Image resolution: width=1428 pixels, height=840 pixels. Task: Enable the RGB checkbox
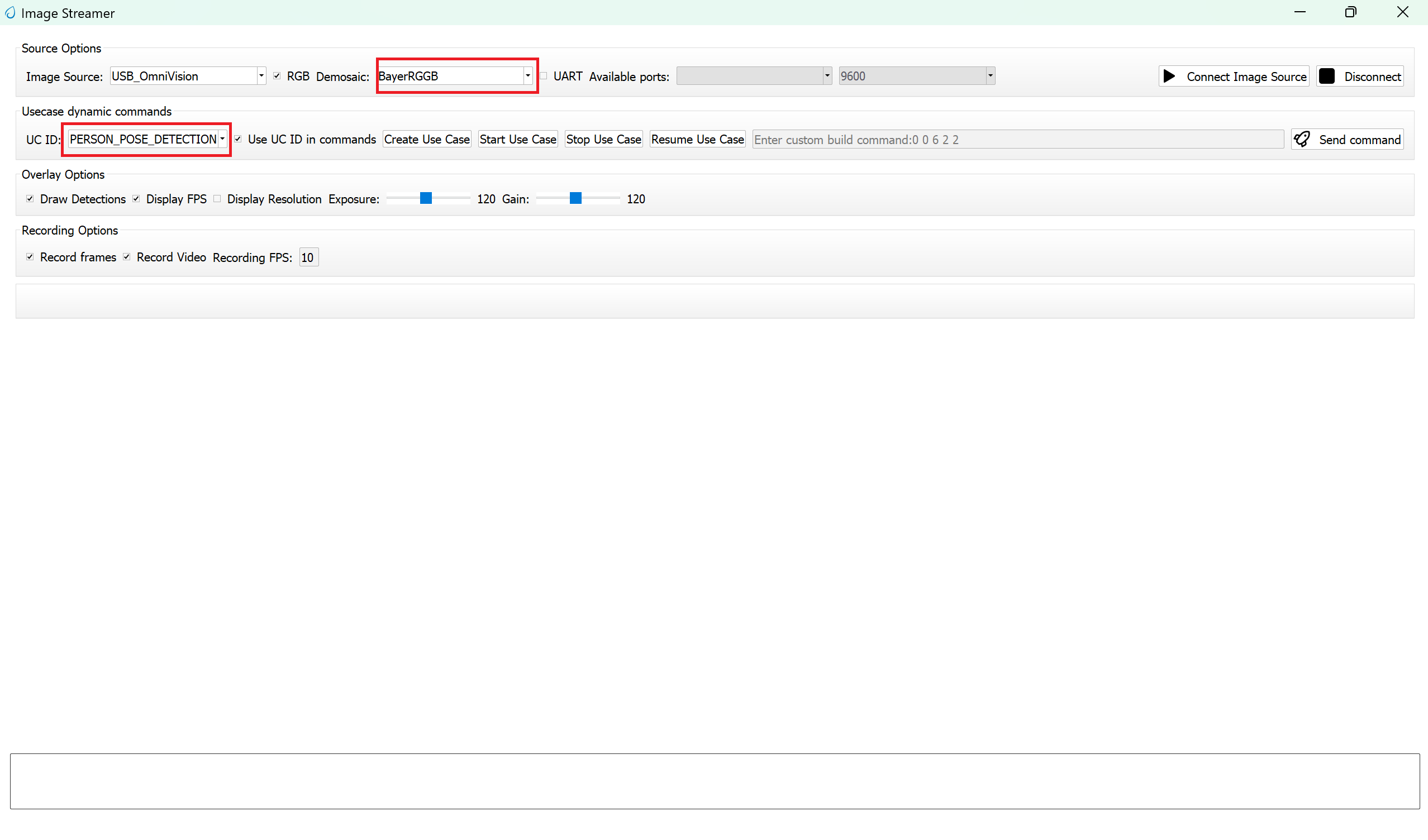click(x=277, y=75)
